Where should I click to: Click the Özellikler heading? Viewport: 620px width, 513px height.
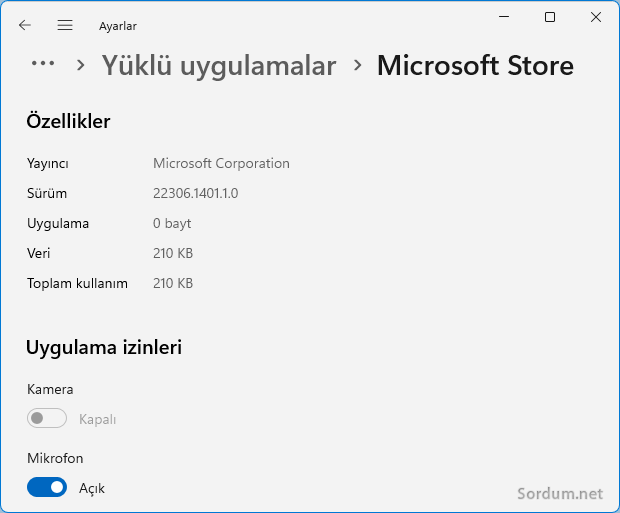(68, 121)
